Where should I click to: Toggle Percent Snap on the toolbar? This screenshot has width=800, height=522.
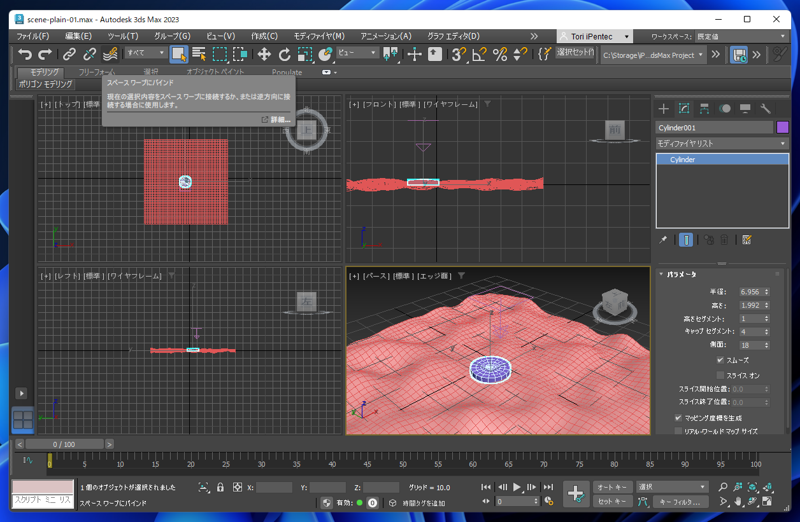pos(500,54)
